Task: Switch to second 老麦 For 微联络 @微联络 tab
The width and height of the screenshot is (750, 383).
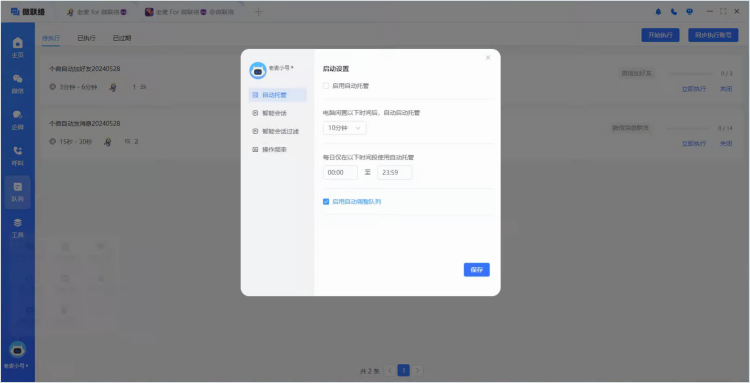Action: point(190,12)
